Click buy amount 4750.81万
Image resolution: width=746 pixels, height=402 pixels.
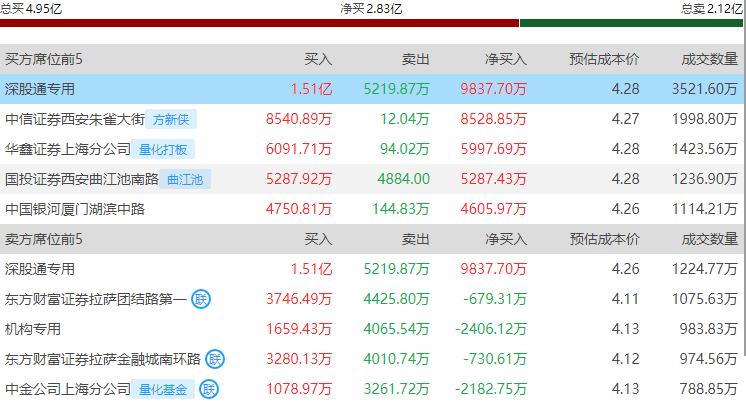tap(299, 209)
